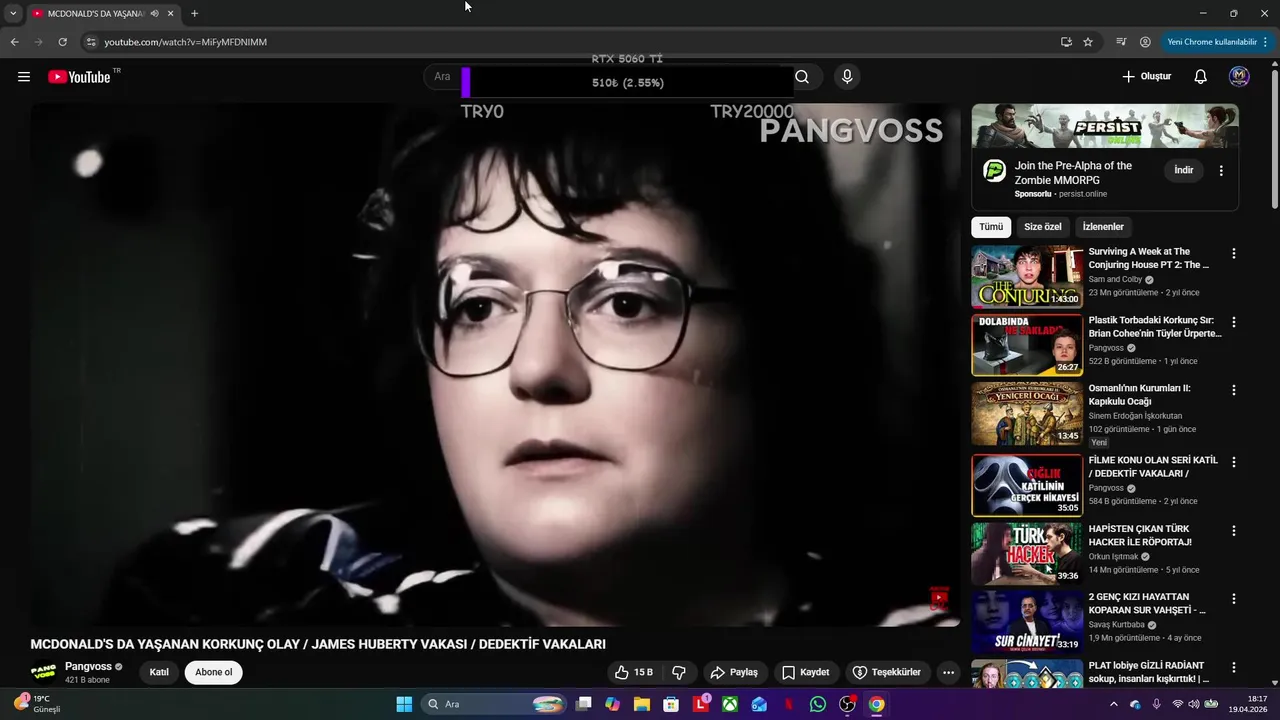Open options for Osmanlı'nın Kurumları II
The image size is (1280, 720).
coord(1233,390)
